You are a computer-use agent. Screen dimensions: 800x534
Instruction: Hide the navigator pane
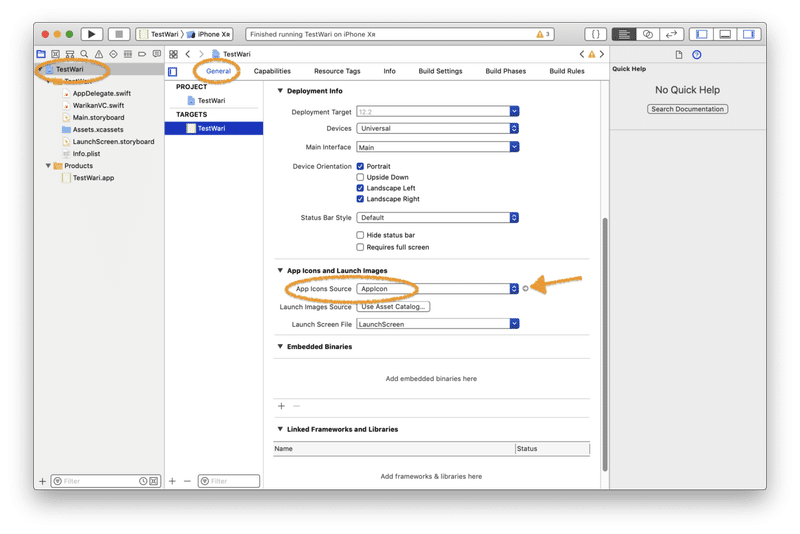(702, 34)
